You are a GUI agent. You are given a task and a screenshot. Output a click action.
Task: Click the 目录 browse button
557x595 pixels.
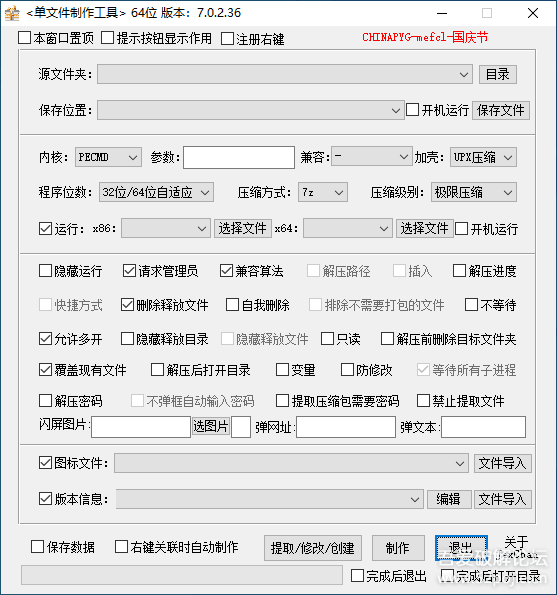(497, 74)
